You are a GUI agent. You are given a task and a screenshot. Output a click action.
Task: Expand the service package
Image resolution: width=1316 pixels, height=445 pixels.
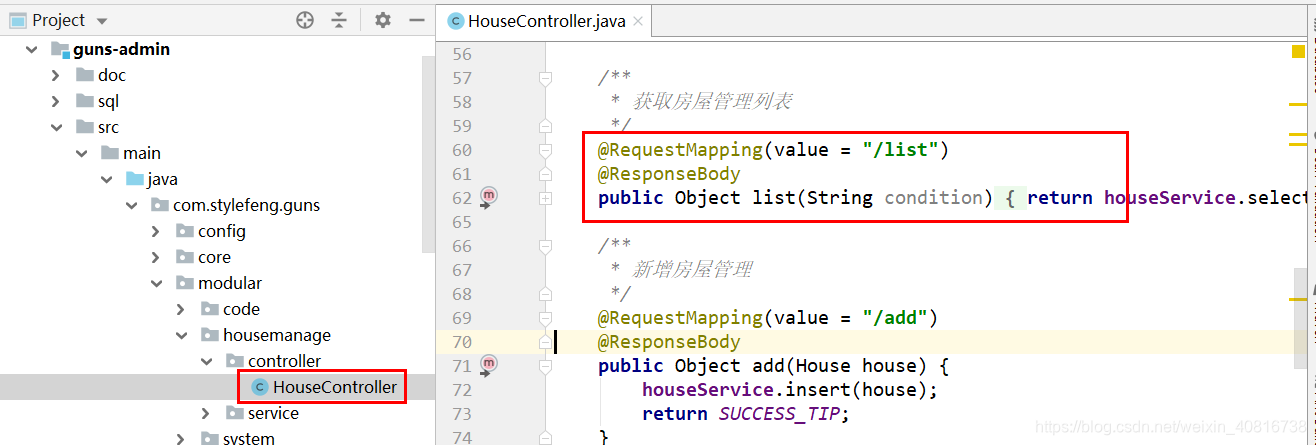(206, 413)
